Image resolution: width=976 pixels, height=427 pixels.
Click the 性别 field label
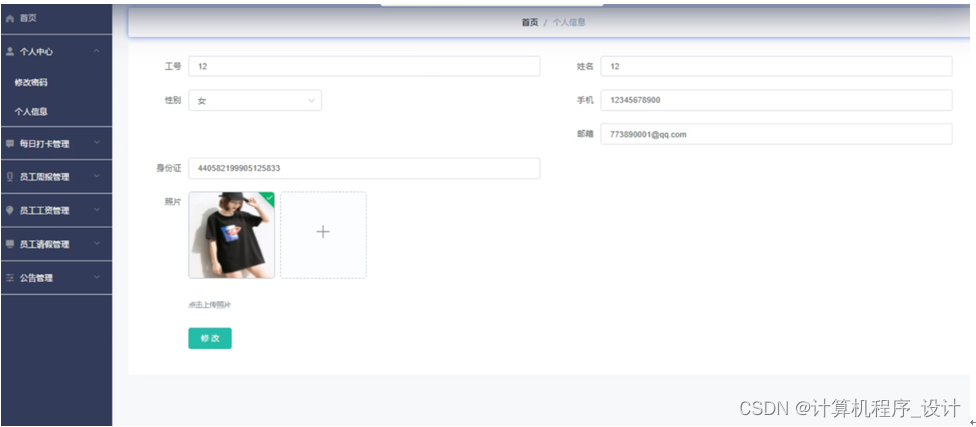point(172,100)
